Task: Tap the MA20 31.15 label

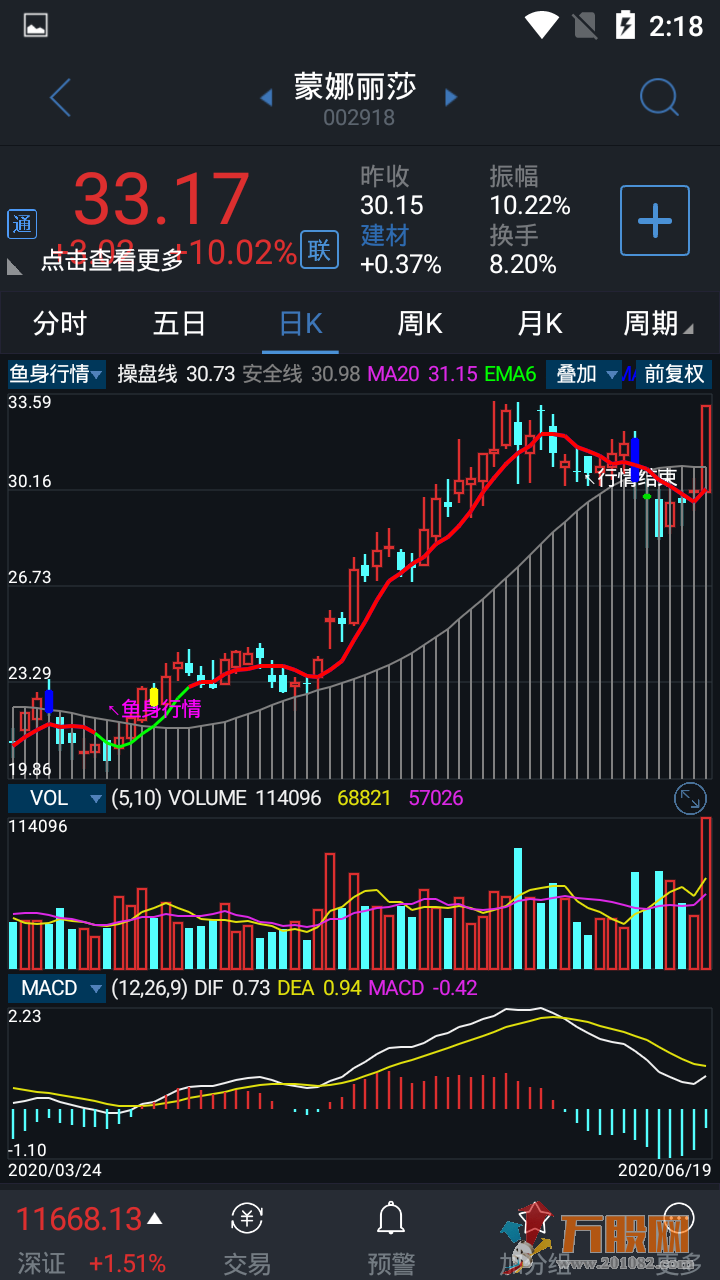Action: click(x=422, y=374)
